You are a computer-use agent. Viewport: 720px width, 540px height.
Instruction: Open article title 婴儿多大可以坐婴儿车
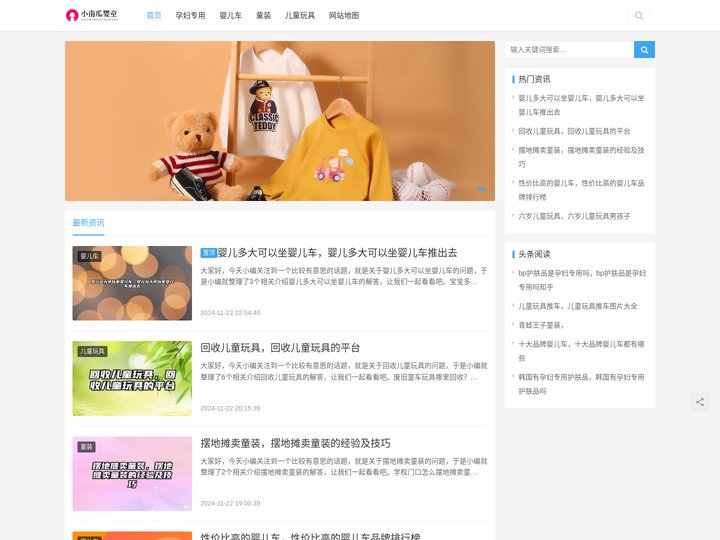click(337, 253)
